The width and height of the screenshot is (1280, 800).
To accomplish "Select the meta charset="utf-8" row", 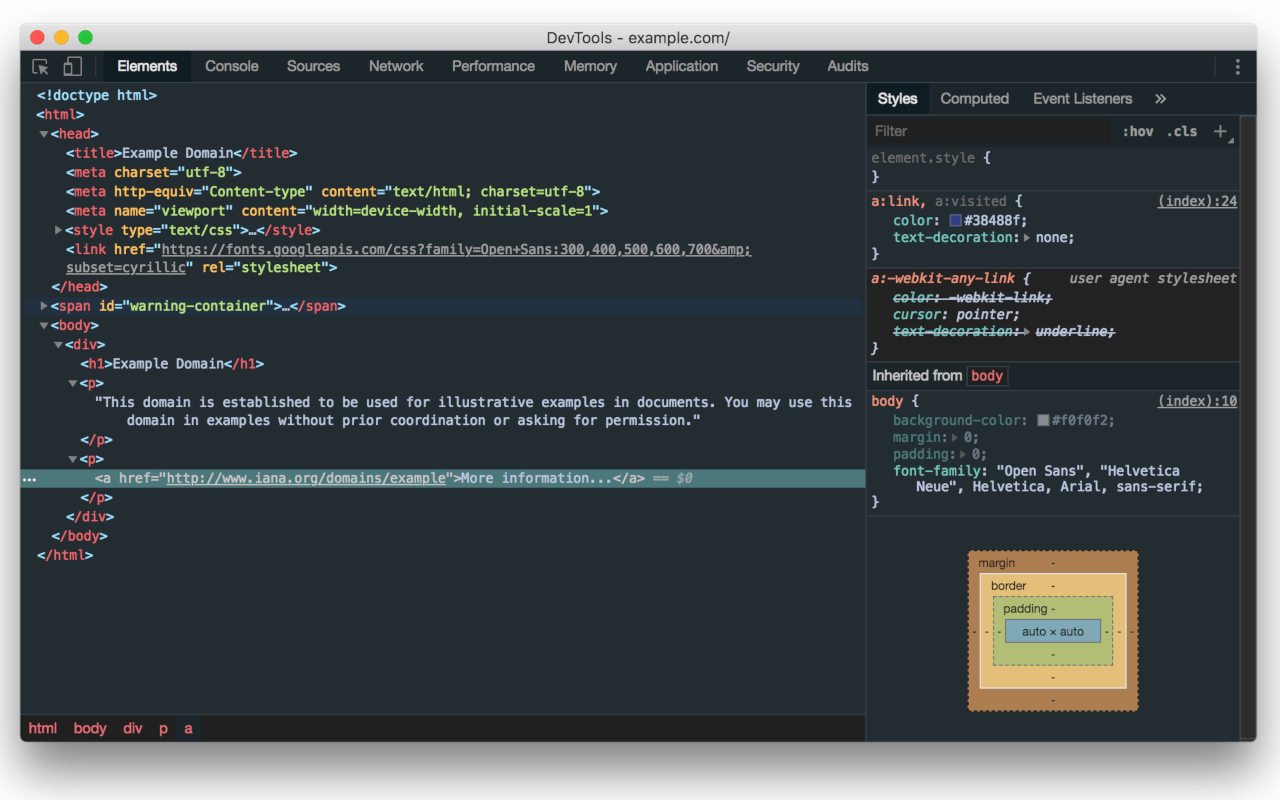I will coord(154,172).
